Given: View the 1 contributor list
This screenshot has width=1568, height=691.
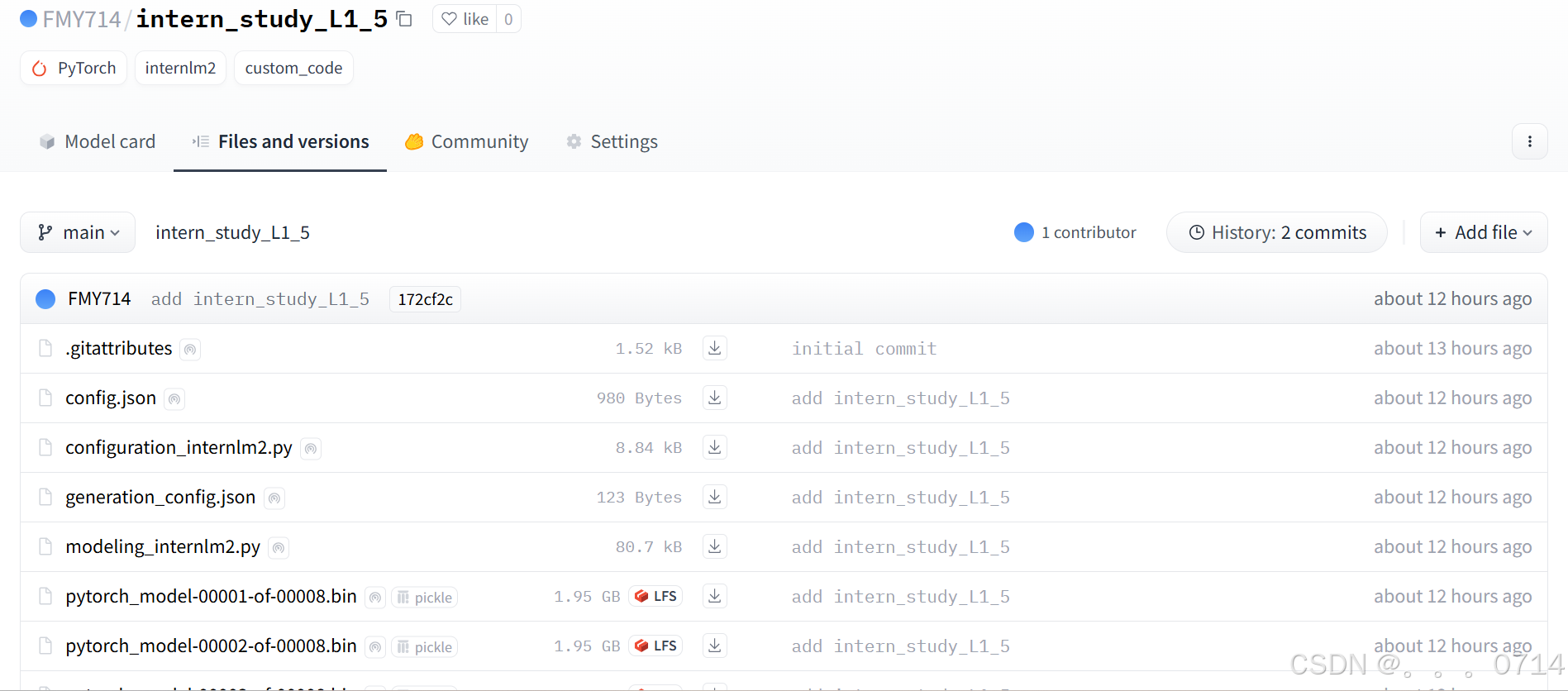Looking at the screenshot, I should (x=1075, y=232).
